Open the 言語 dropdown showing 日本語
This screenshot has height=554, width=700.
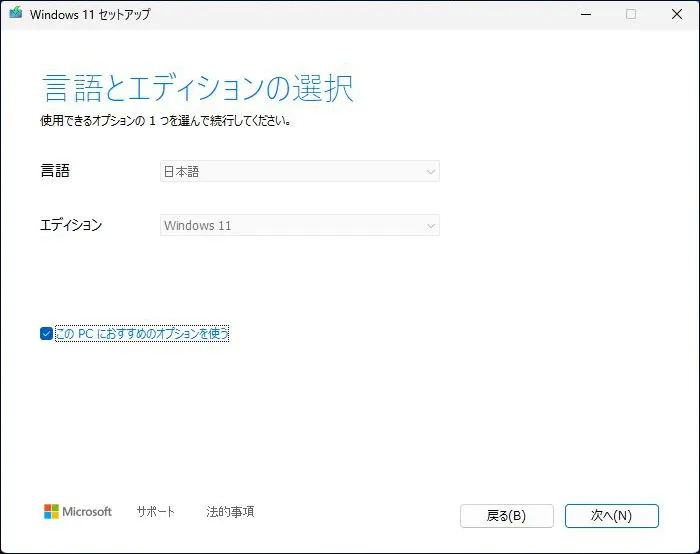coord(300,171)
